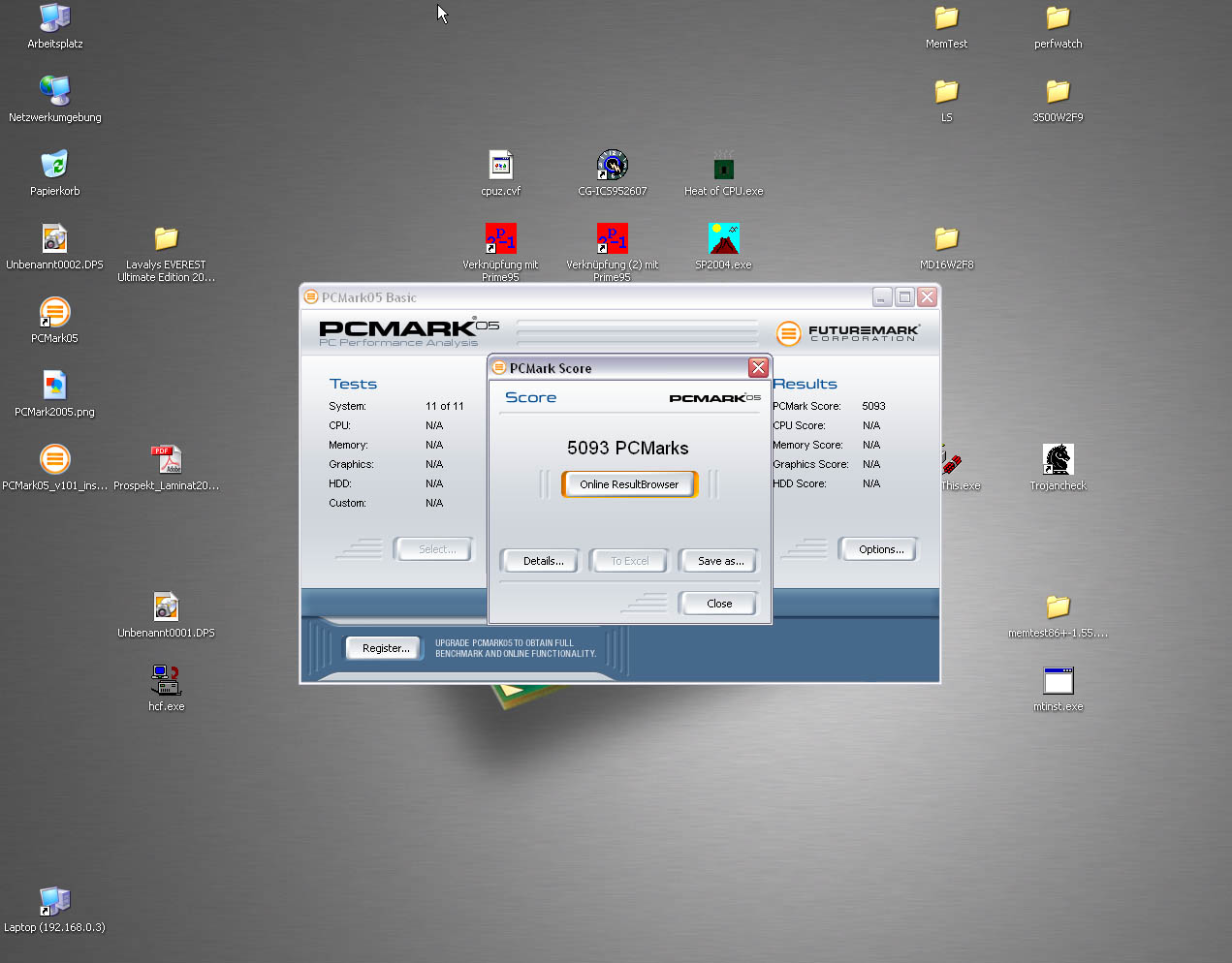Minimize the PCMark05 Basic window
The image size is (1232, 963).
point(882,297)
